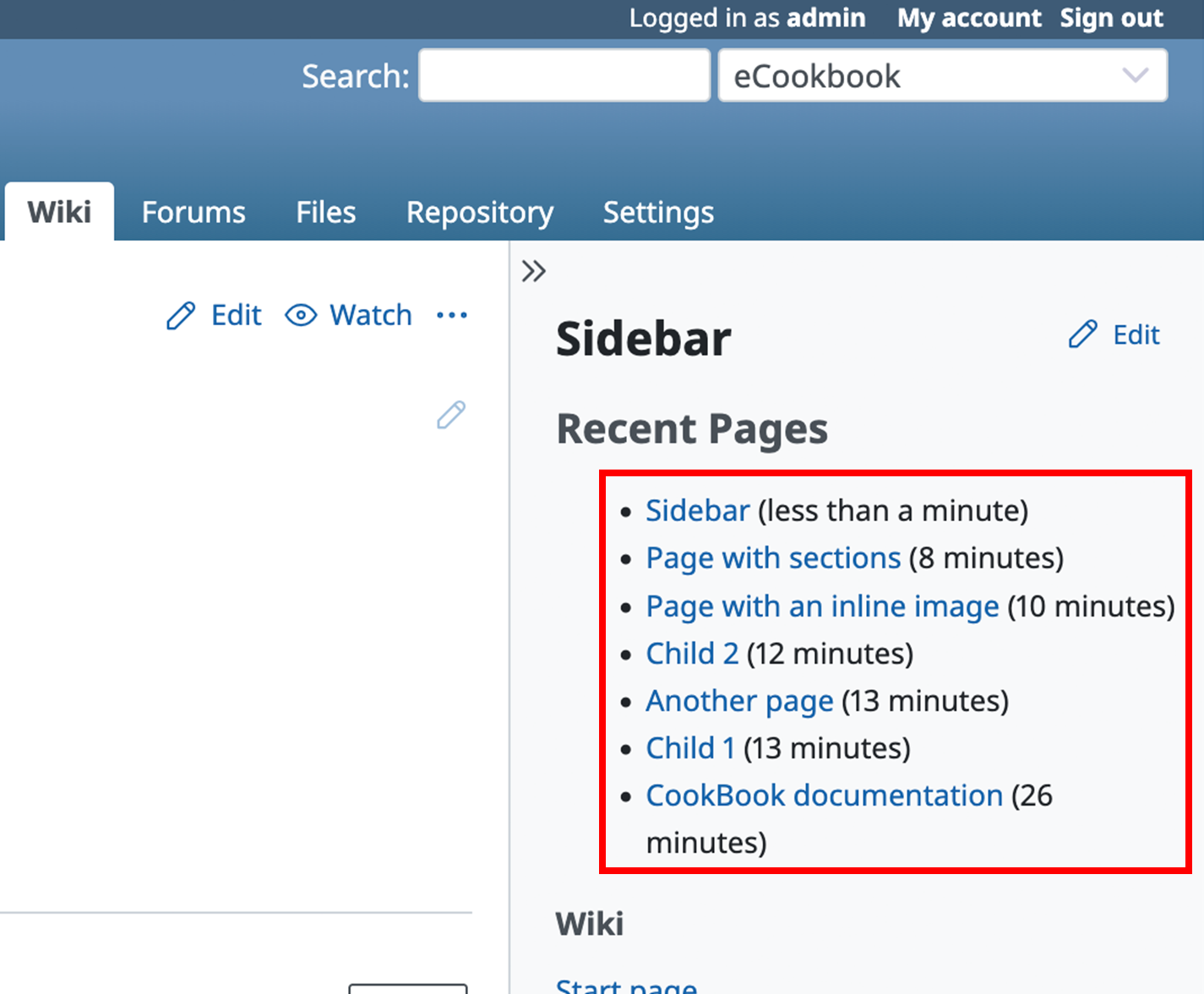Click Sign out link

tap(1111, 18)
